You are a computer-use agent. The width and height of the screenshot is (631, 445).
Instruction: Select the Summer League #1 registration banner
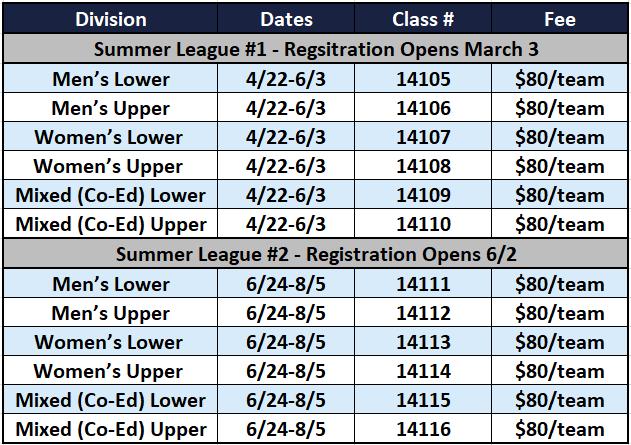pyautogui.click(x=316, y=49)
